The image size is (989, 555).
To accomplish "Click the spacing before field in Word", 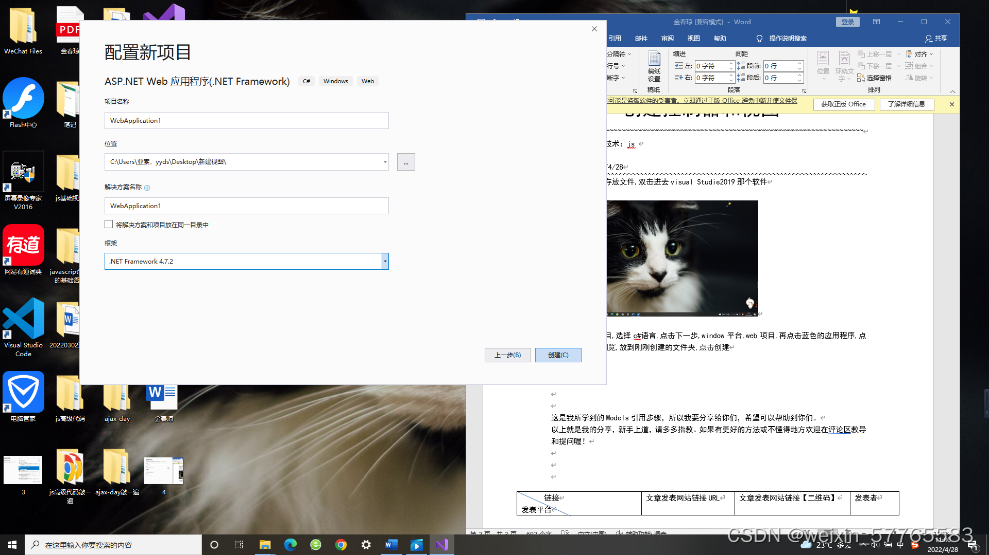I will (x=782, y=66).
